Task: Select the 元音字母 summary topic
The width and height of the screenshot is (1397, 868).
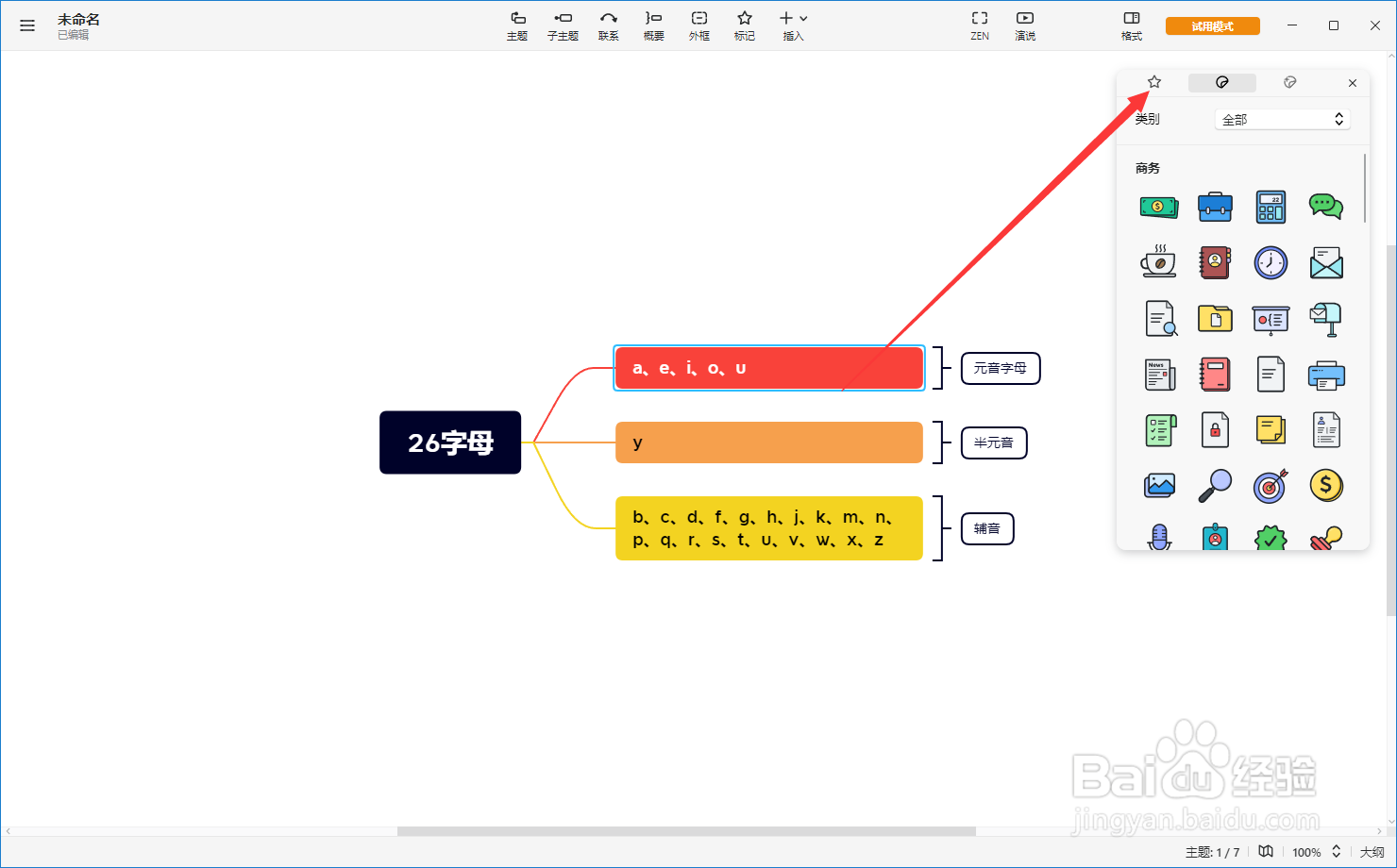Action: pyautogui.click(x=1001, y=368)
